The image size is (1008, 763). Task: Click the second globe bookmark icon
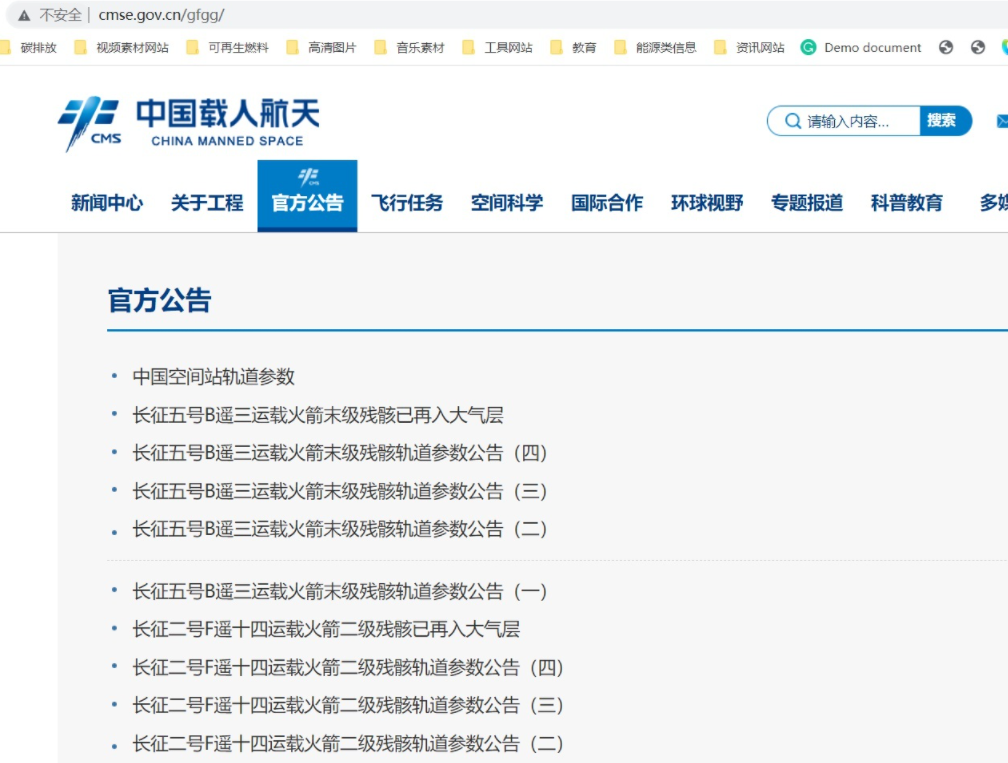click(977, 47)
